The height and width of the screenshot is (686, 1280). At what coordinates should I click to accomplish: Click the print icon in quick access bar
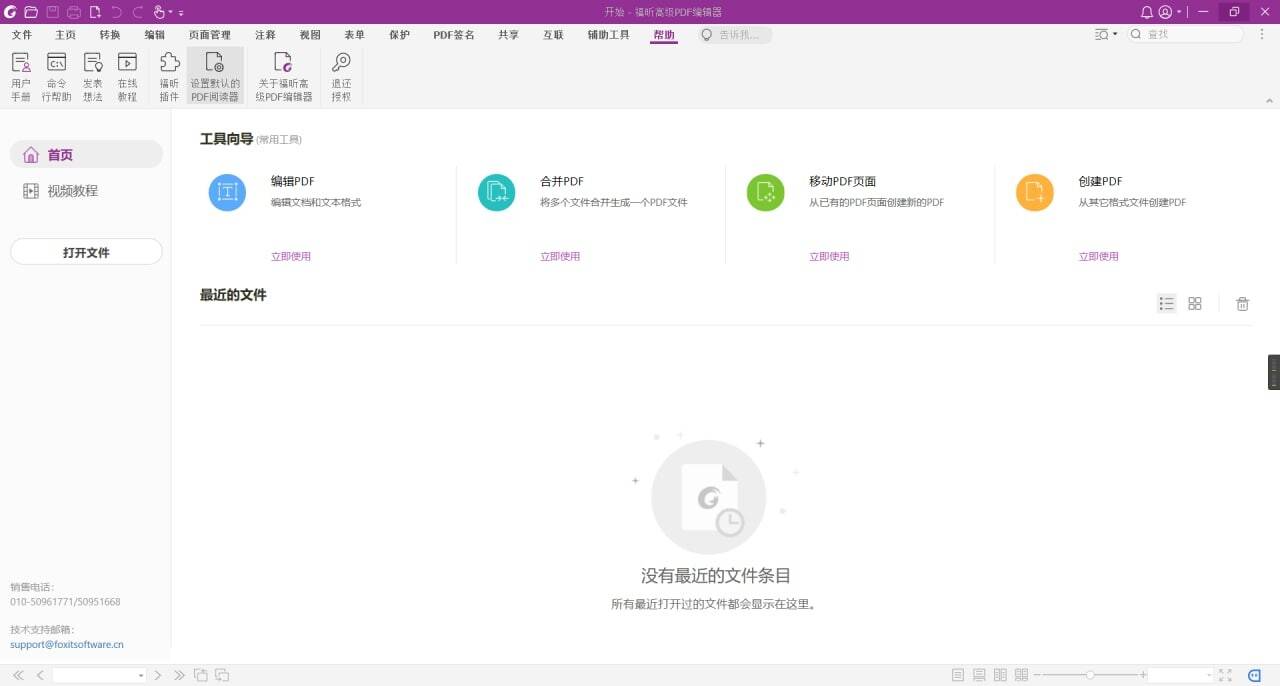(x=74, y=12)
